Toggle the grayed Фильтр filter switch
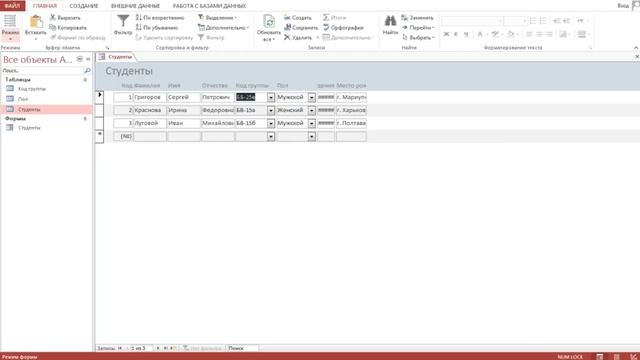 click(211, 38)
